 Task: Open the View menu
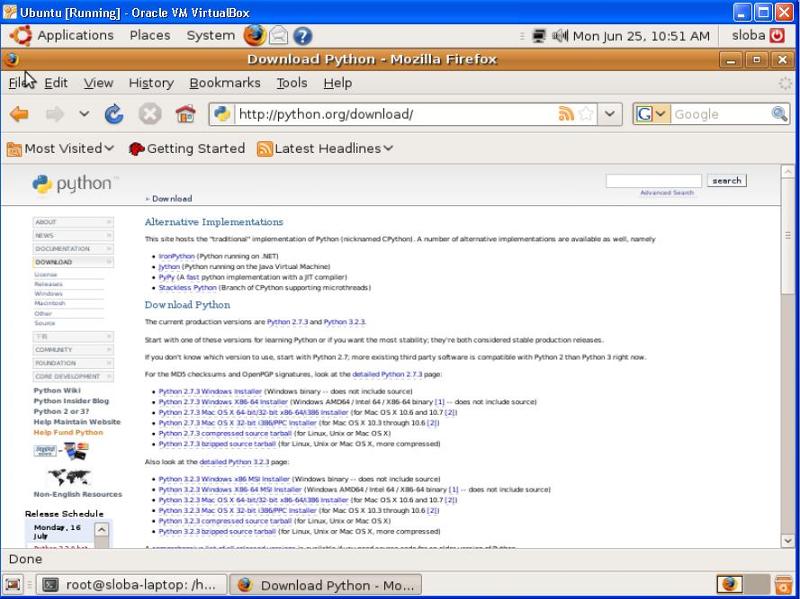pyautogui.click(x=98, y=83)
